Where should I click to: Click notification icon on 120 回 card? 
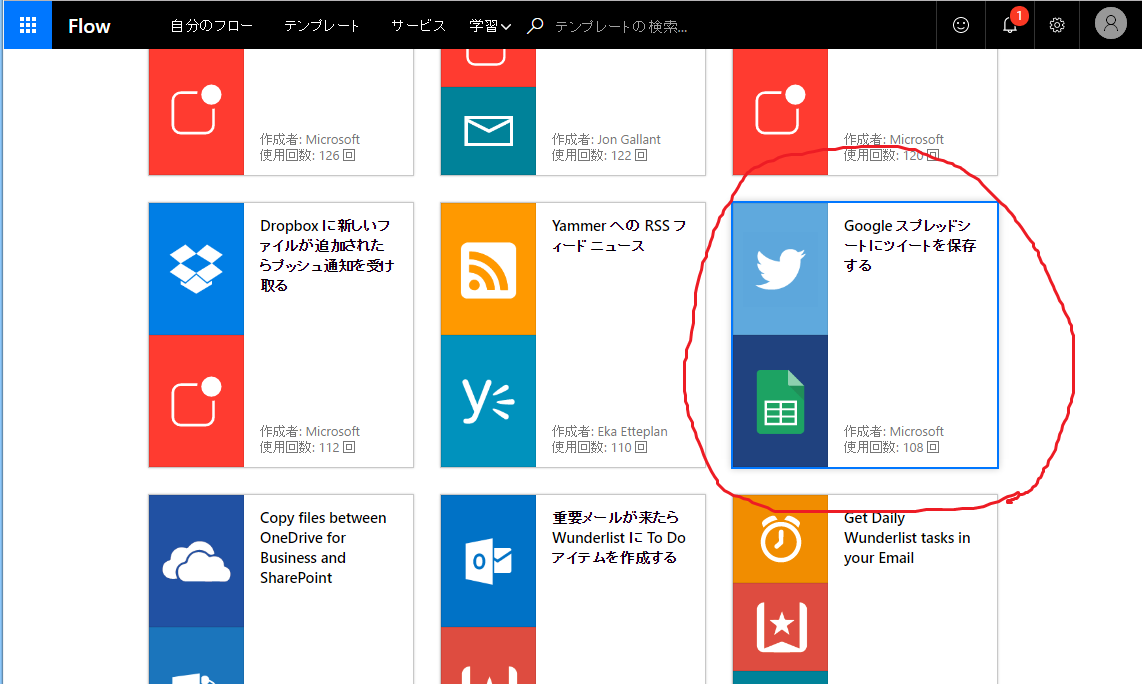click(780, 111)
